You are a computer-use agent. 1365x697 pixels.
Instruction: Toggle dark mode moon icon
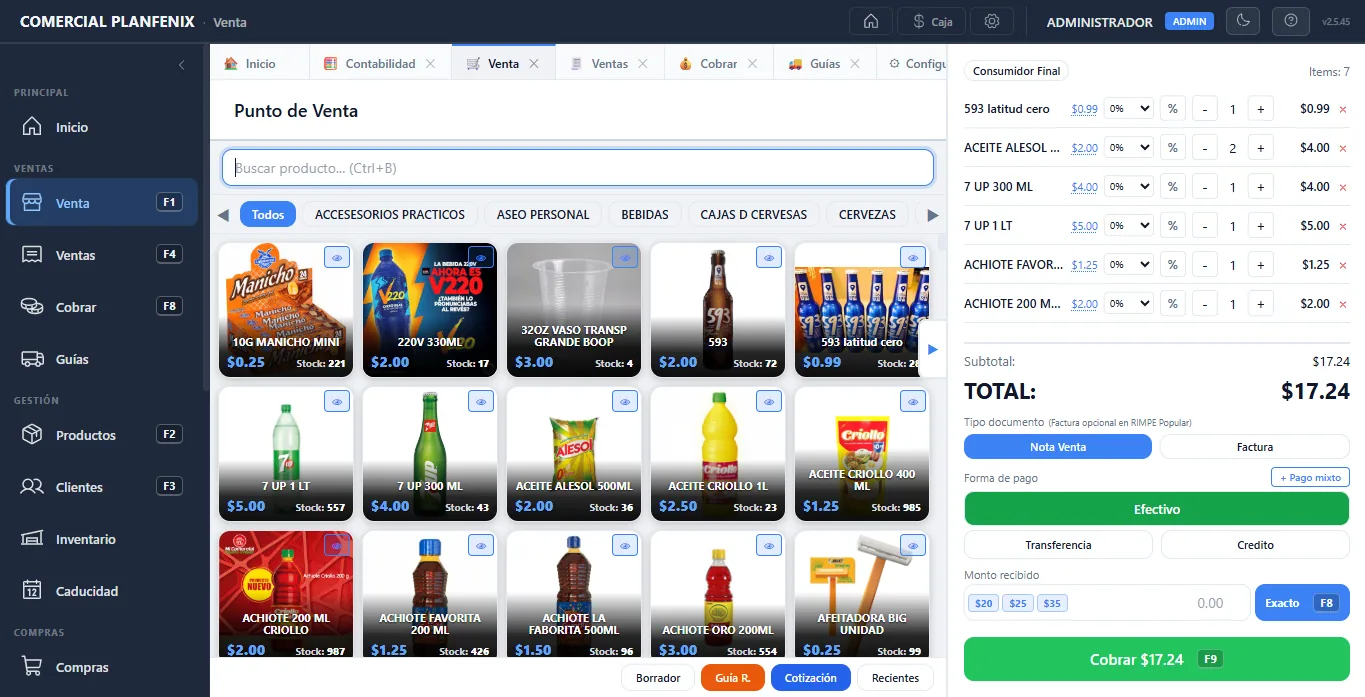1243,21
